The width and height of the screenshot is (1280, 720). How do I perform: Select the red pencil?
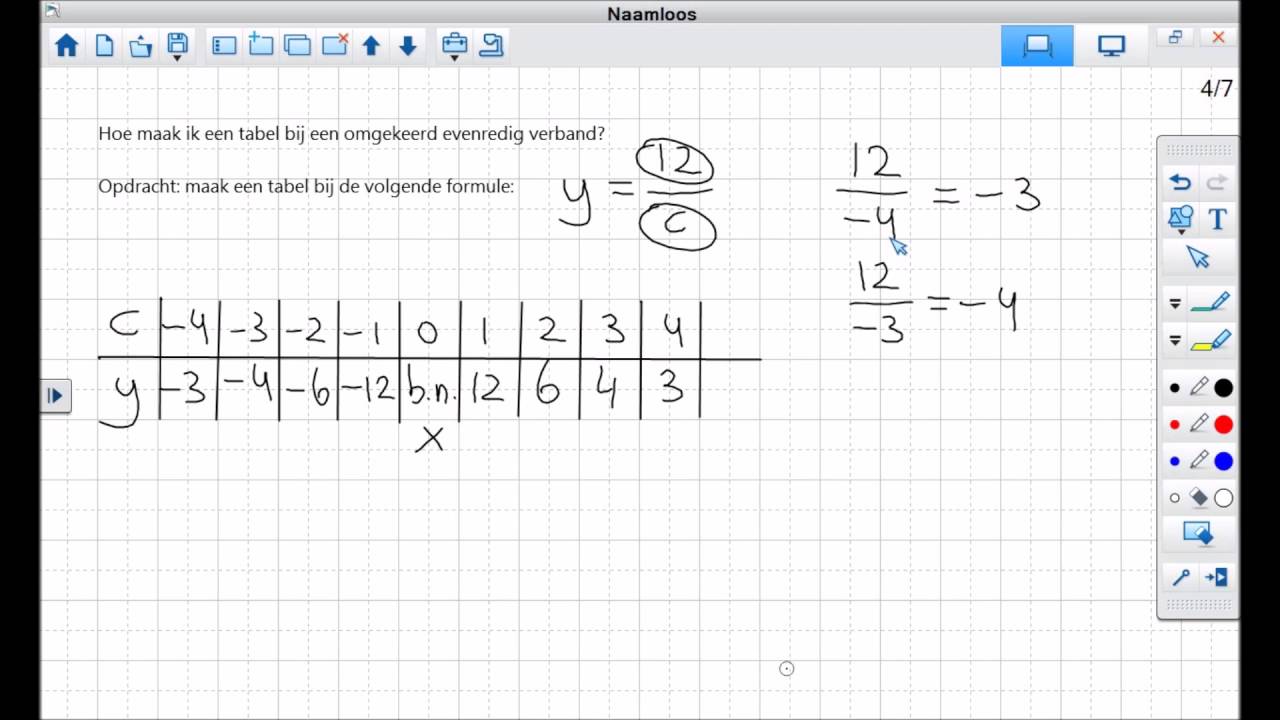1198,424
